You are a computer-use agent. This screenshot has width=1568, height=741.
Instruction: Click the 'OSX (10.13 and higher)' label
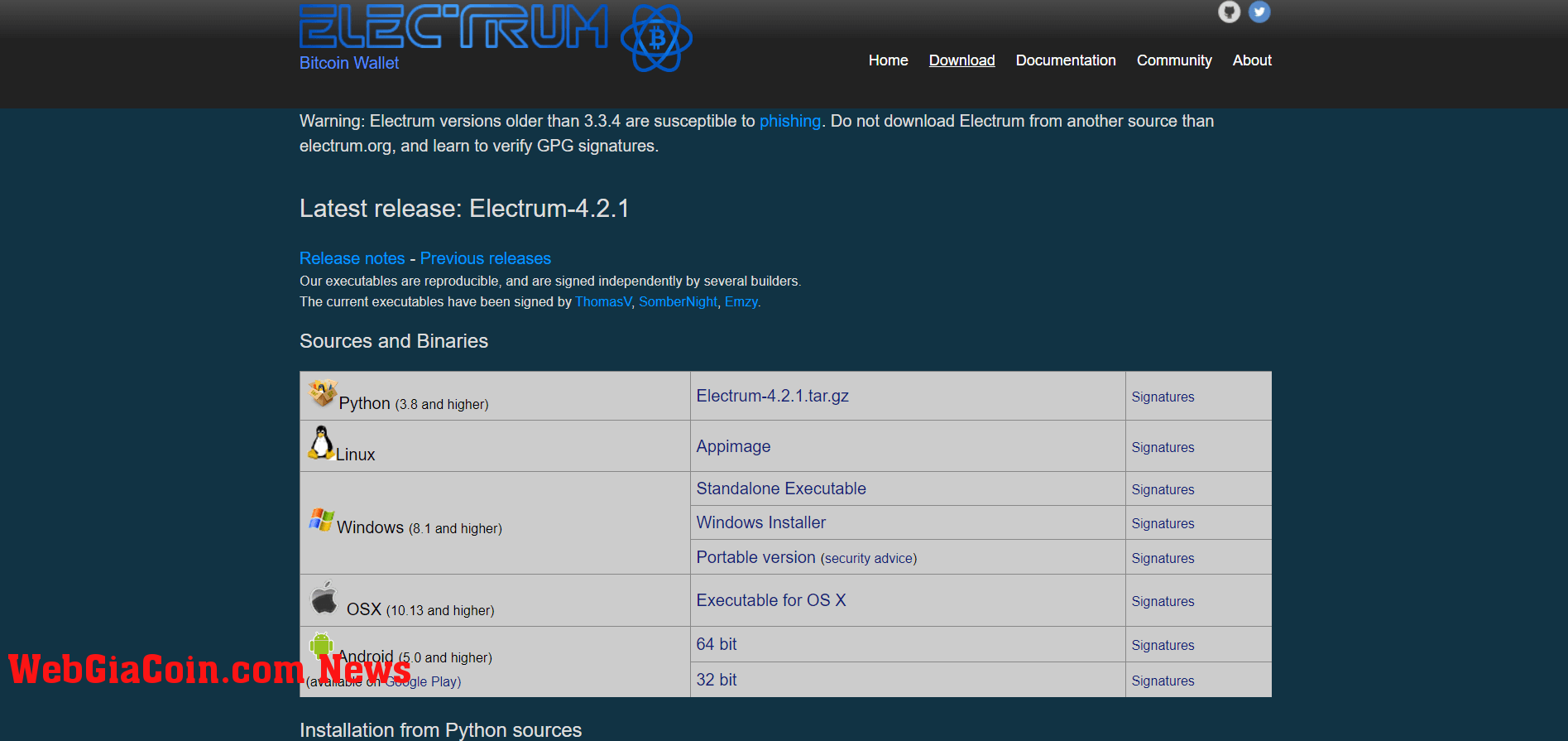pos(420,609)
